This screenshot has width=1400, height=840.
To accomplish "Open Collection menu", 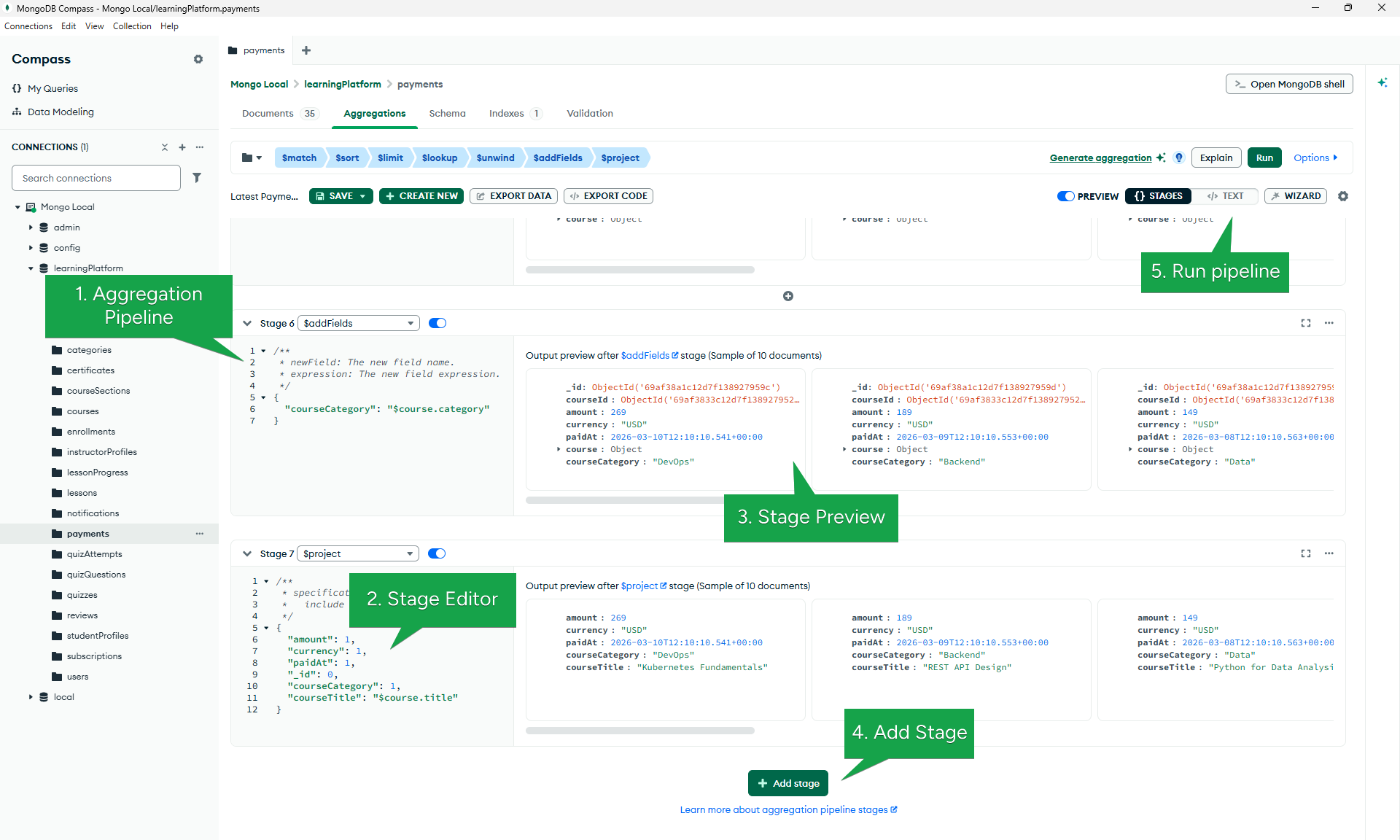I will tap(132, 26).
